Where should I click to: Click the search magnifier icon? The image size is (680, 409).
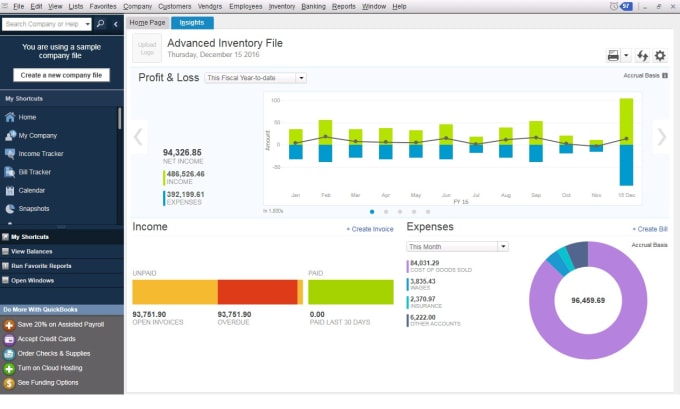100,24
